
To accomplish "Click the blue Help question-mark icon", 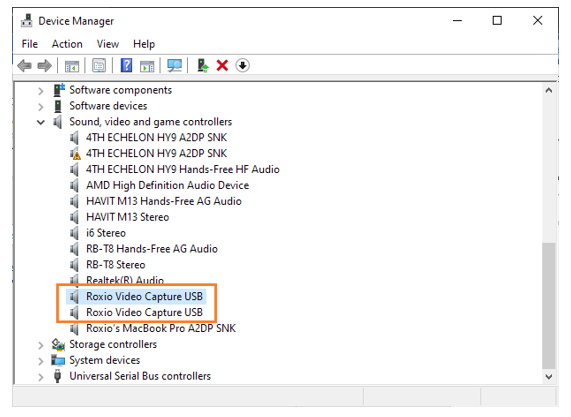I will (x=126, y=66).
